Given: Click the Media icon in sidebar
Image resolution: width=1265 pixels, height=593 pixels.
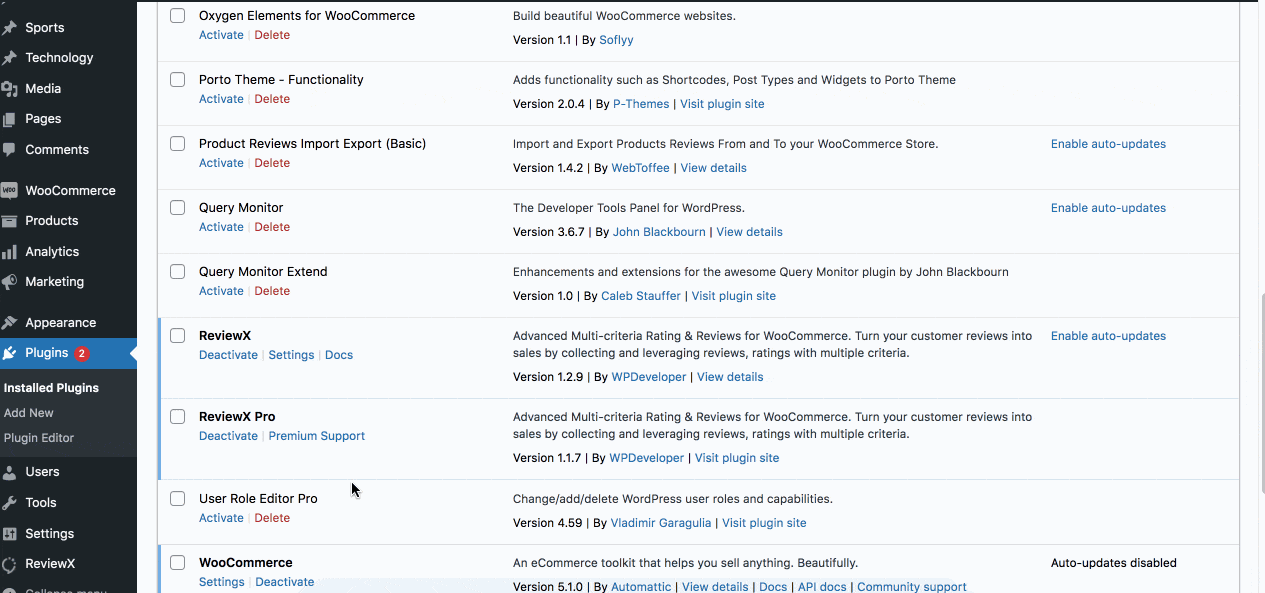Looking at the screenshot, I should 10,89.
